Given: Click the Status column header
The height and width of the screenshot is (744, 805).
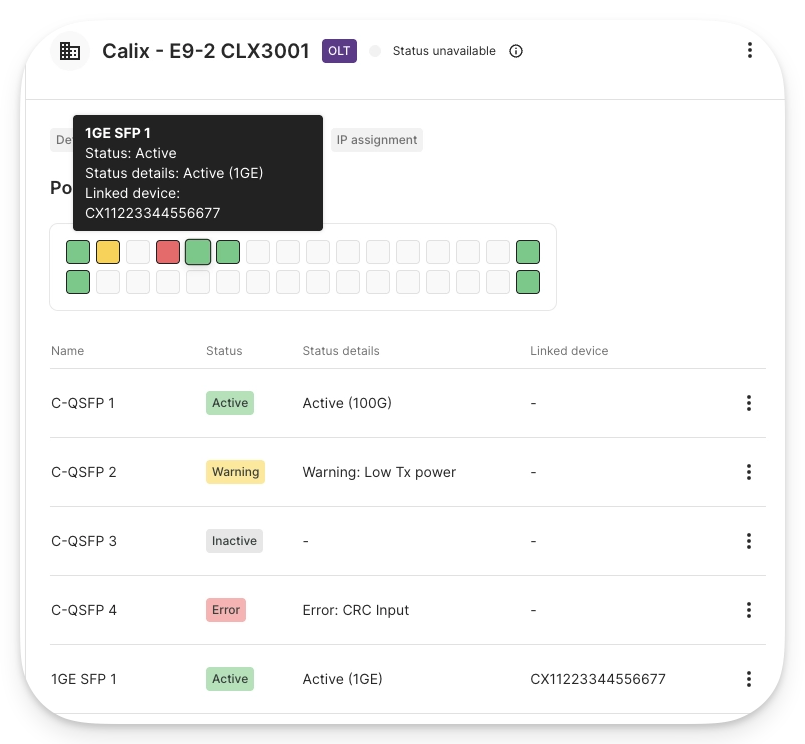Looking at the screenshot, I should 224,351.
